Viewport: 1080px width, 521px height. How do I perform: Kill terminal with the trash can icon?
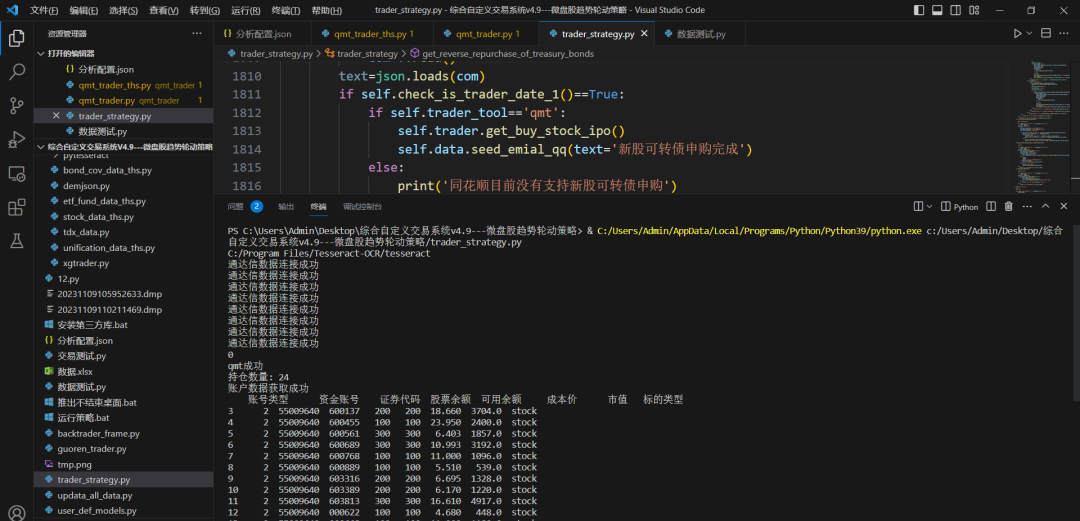1008,206
